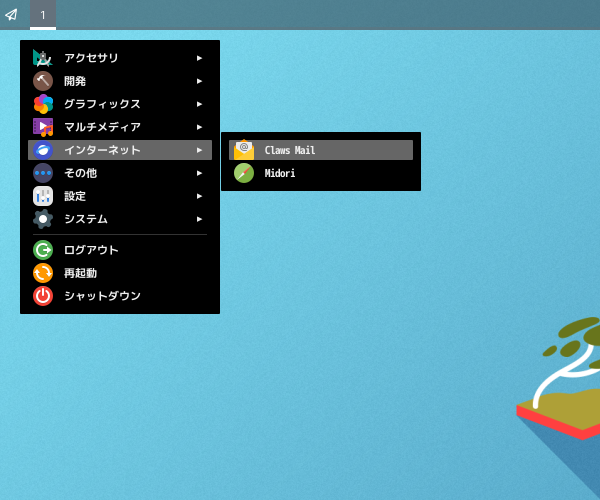The width and height of the screenshot is (600, 500).
Task: Expand インターネット submenu arrow
Action: click(199, 150)
